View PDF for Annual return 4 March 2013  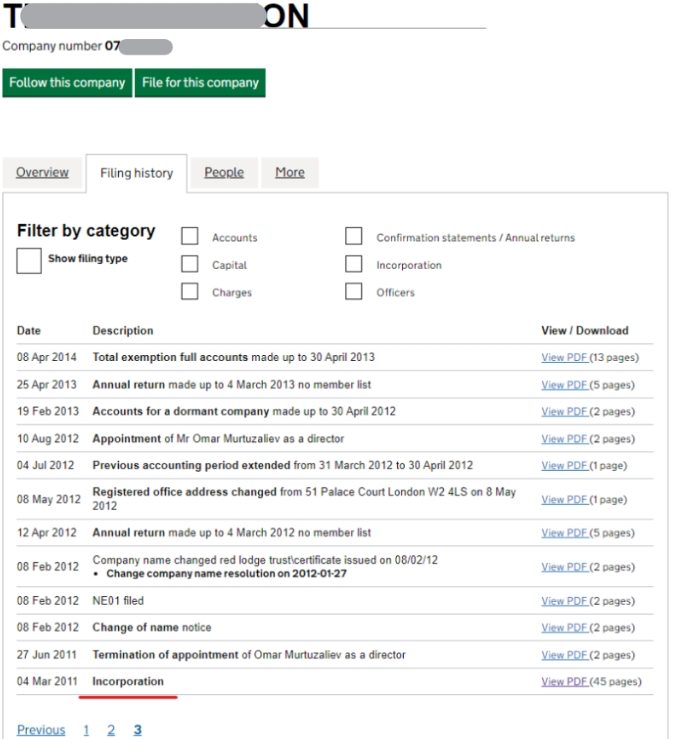coord(565,385)
